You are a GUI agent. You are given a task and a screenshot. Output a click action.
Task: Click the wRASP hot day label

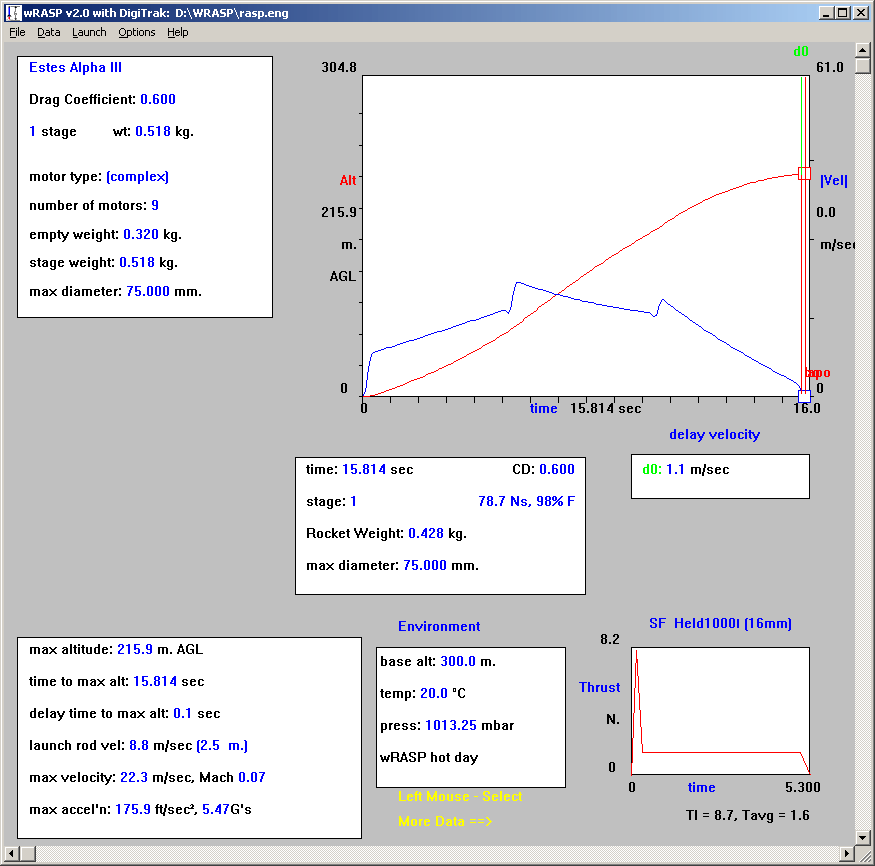(x=429, y=757)
